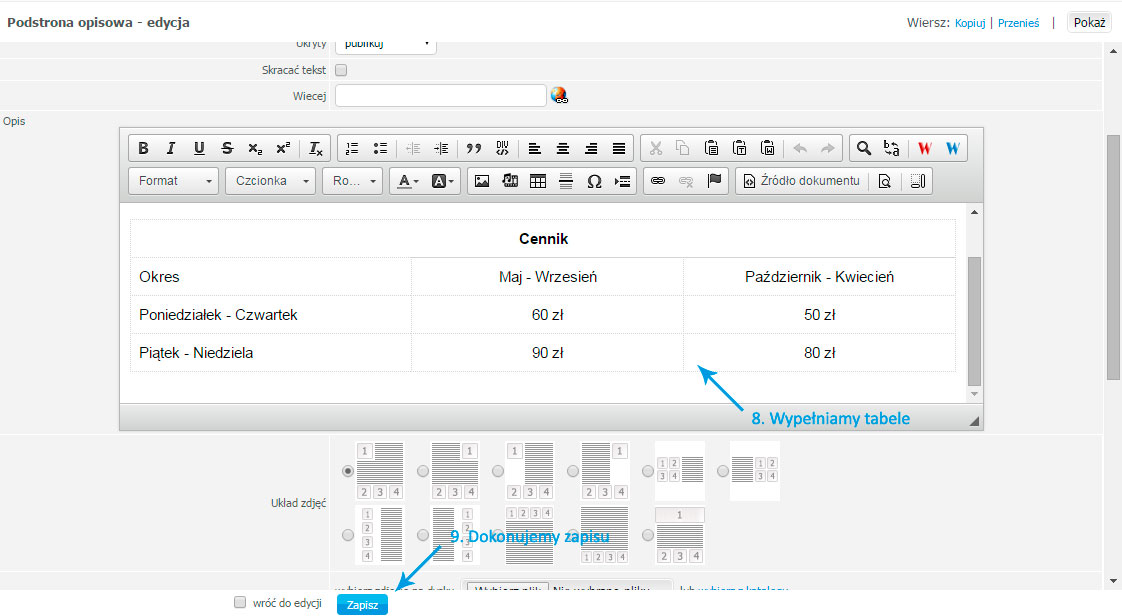The width and height of the screenshot is (1122, 616).
Task: Insert an image
Action: [482, 181]
